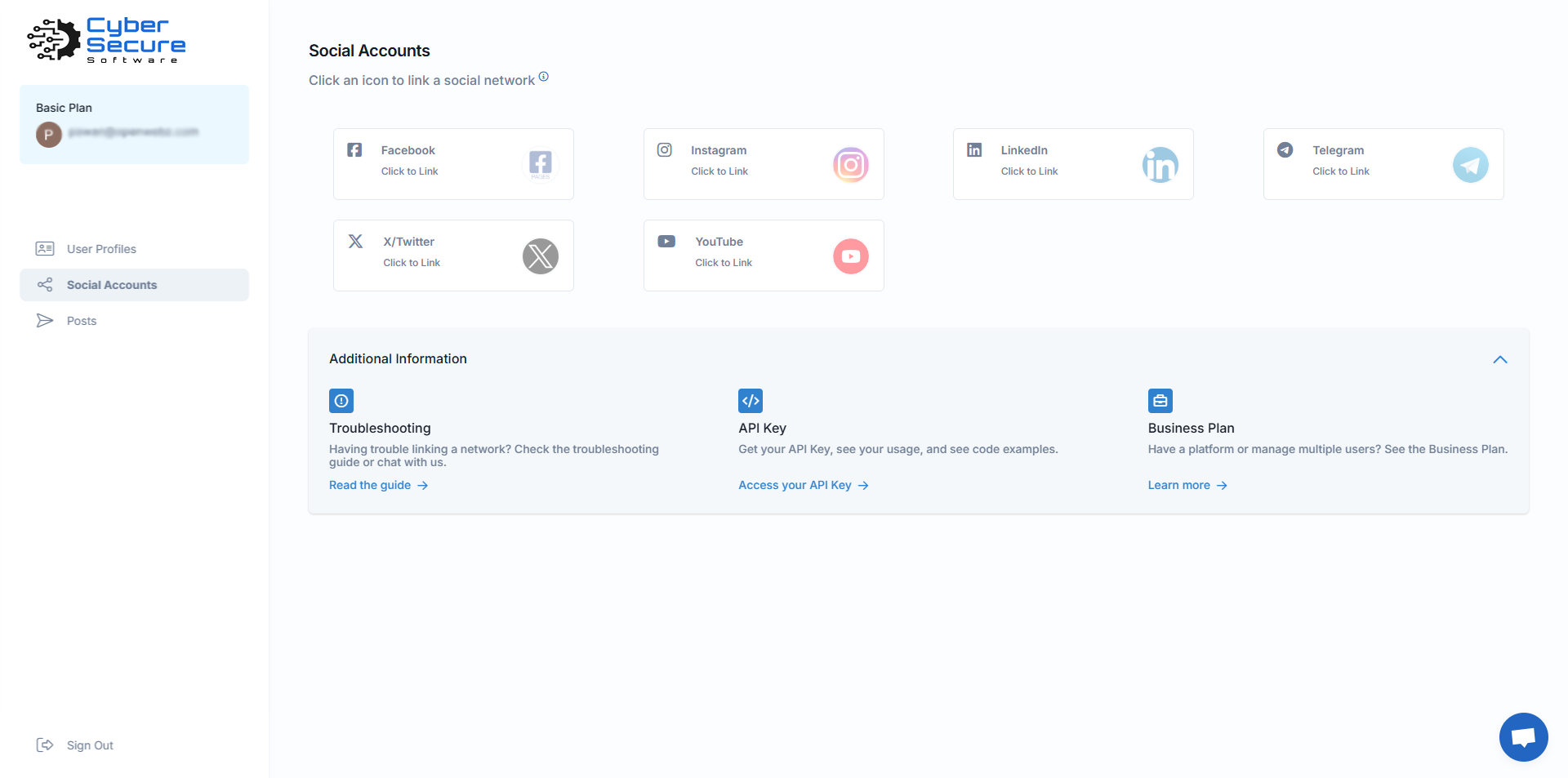Click the Posts paper-plane icon

45,321
